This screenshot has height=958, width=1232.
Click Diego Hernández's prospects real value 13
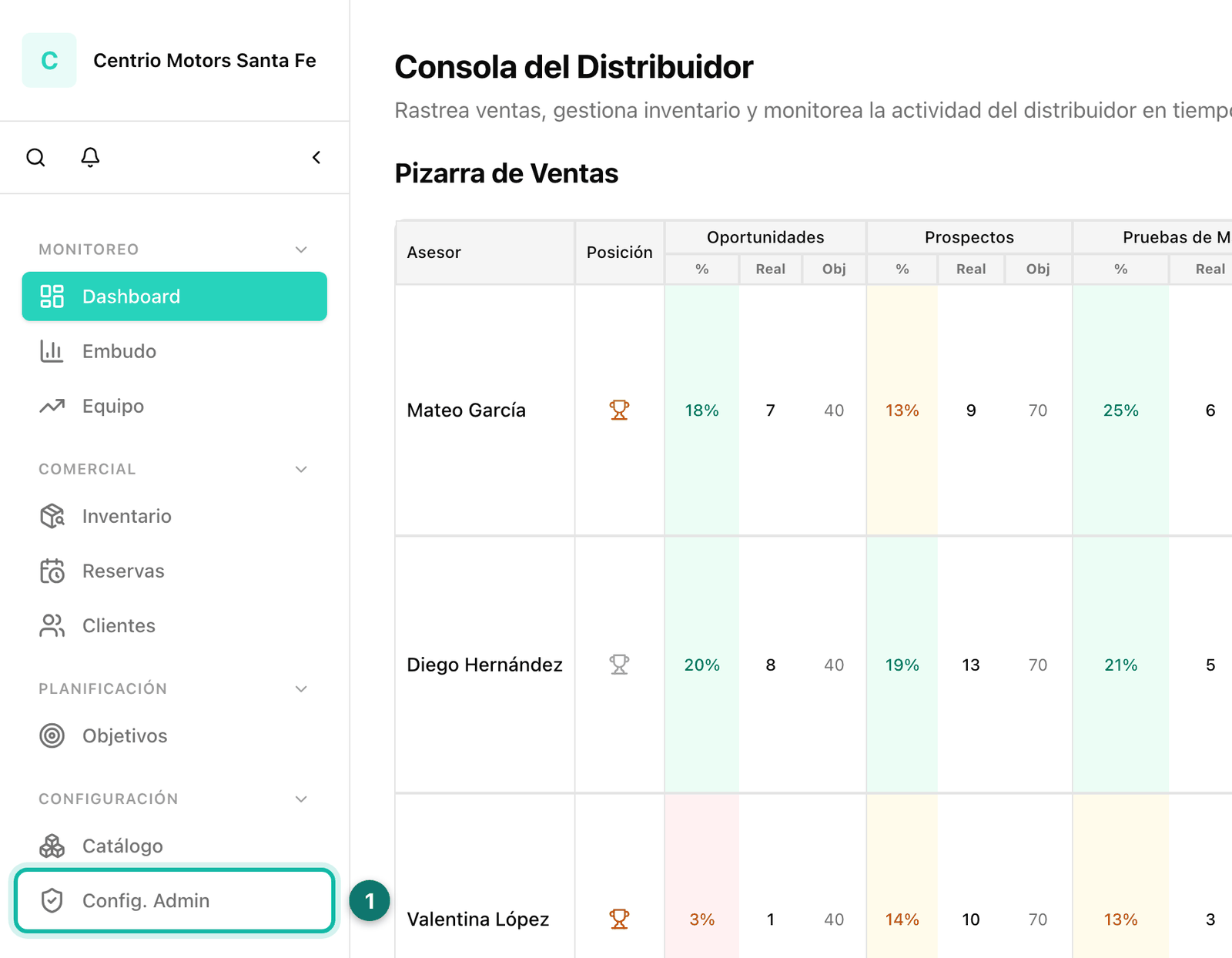[971, 665]
